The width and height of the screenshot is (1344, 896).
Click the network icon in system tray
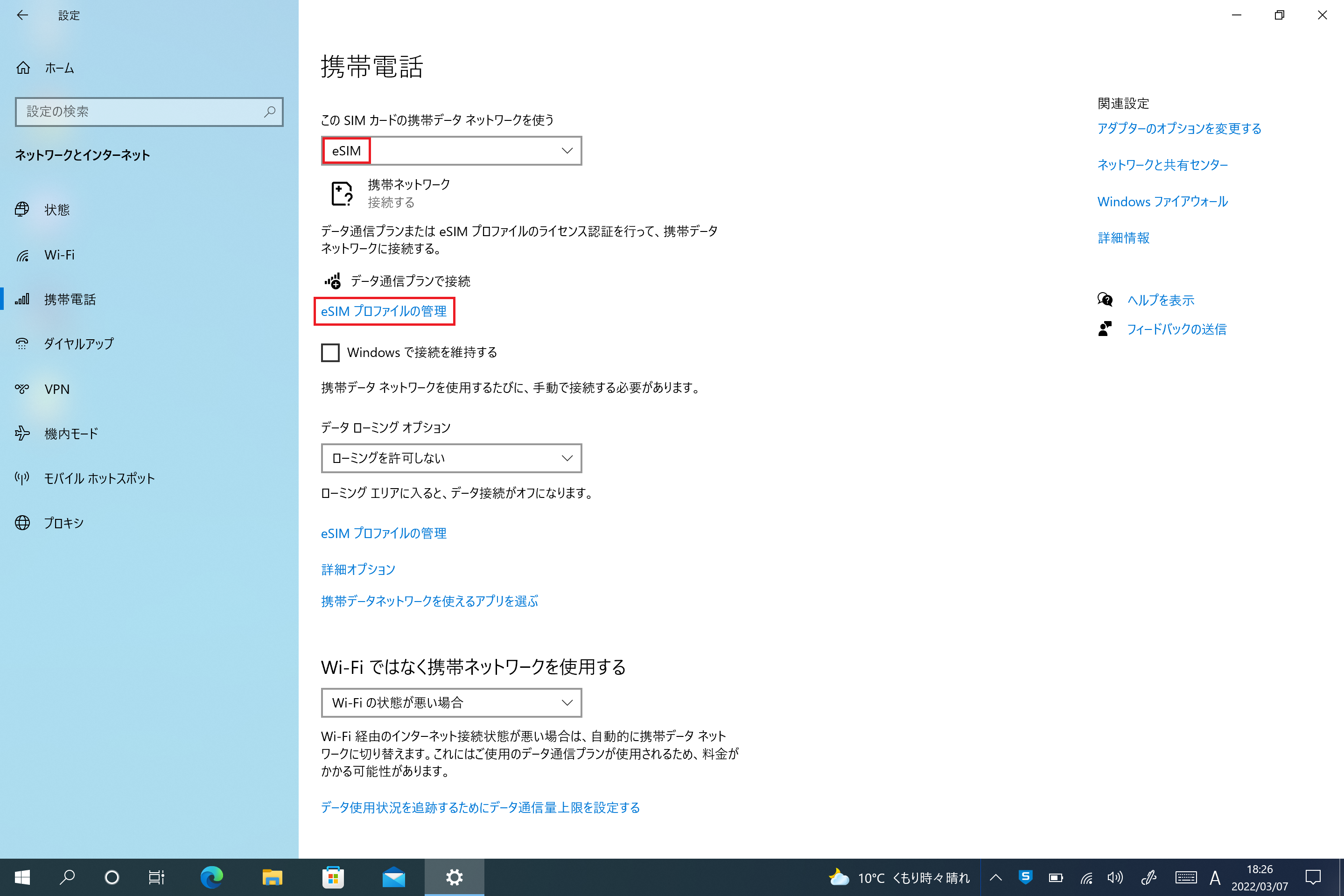[x=1086, y=877]
